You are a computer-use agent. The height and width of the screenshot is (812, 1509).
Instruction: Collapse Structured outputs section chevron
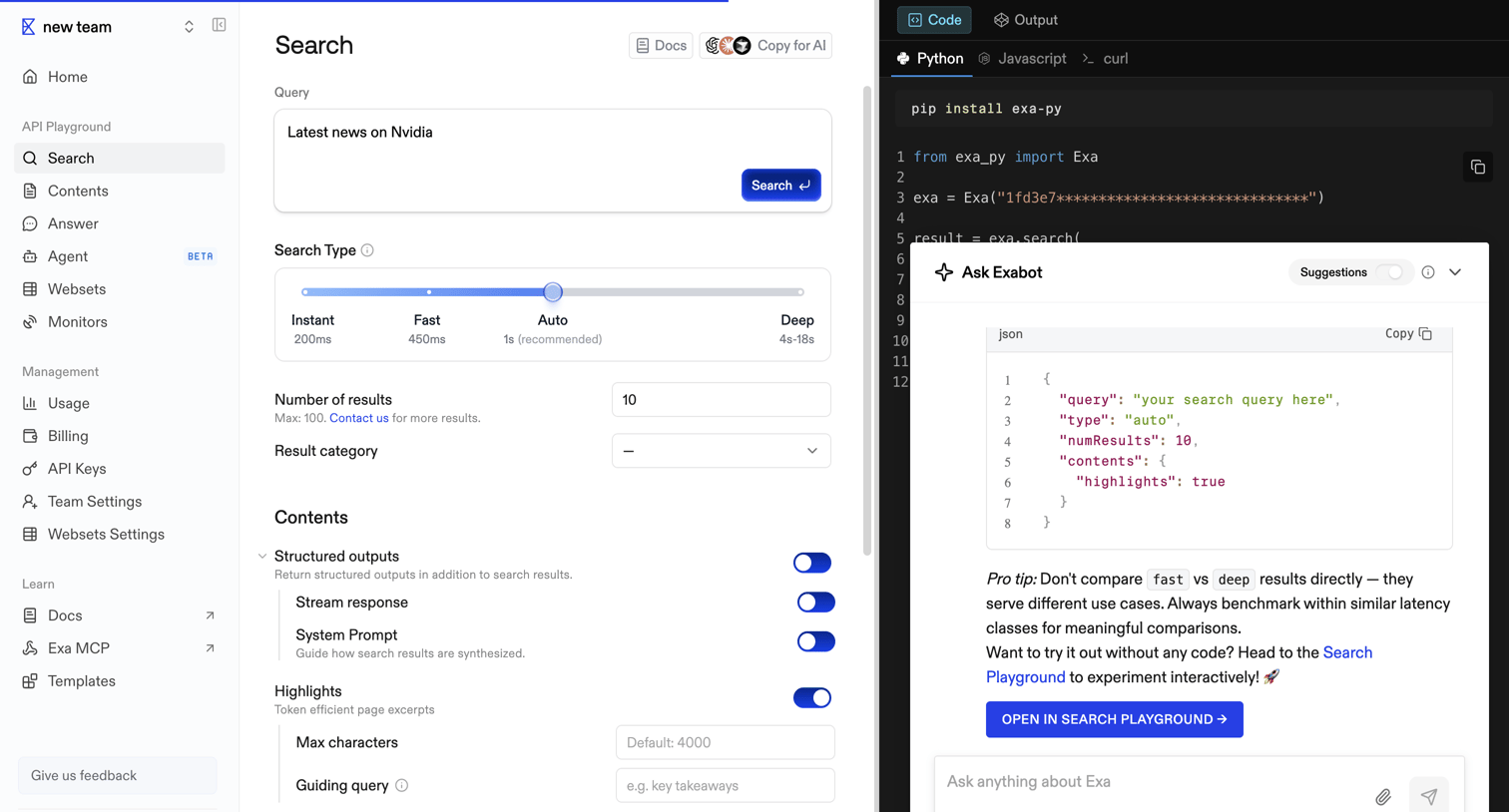coord(262,557)
